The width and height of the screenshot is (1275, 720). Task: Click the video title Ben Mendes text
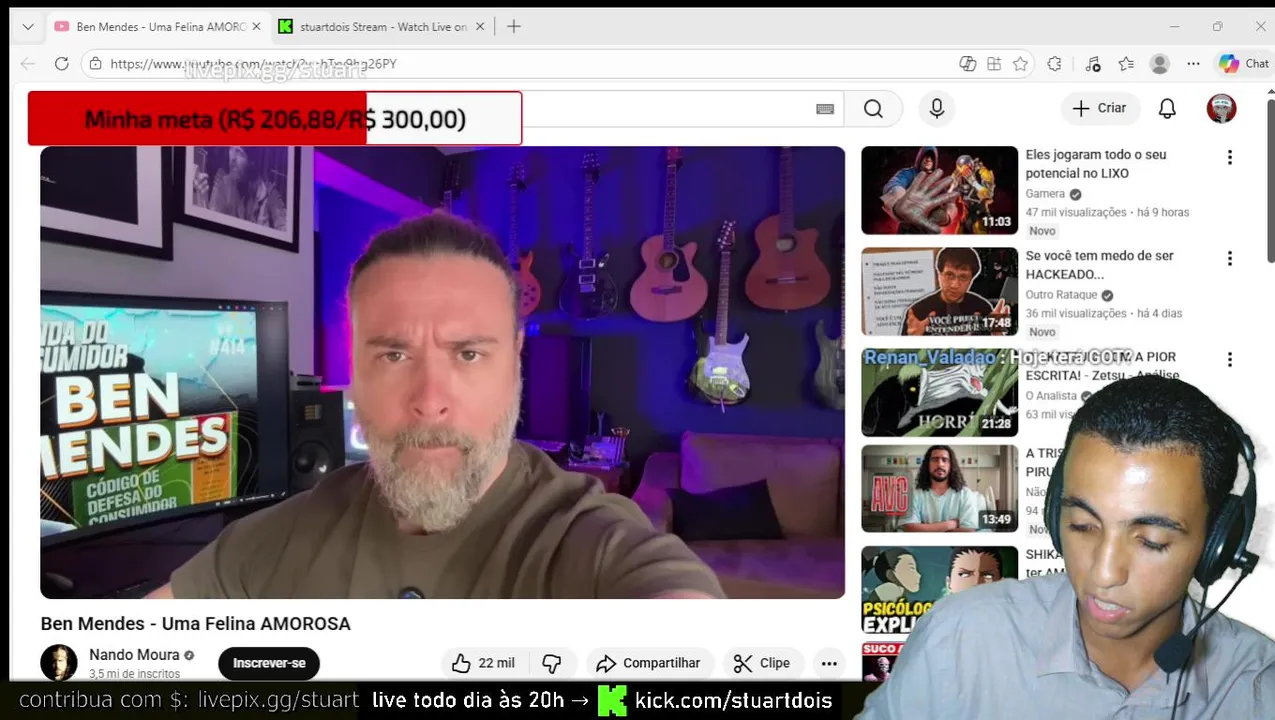[195, 623]
